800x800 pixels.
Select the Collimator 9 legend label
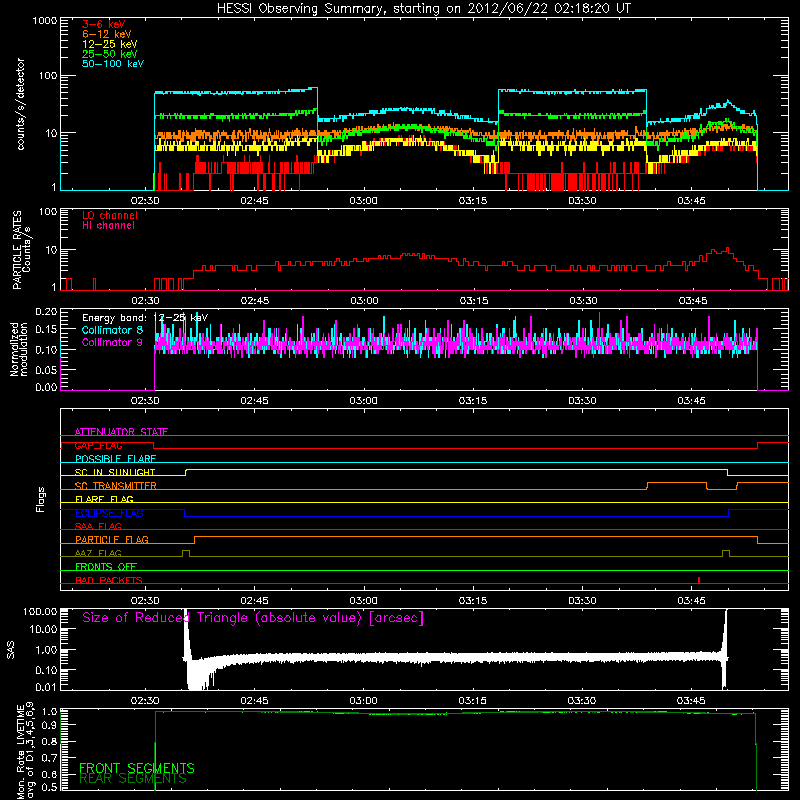point(113,342)
